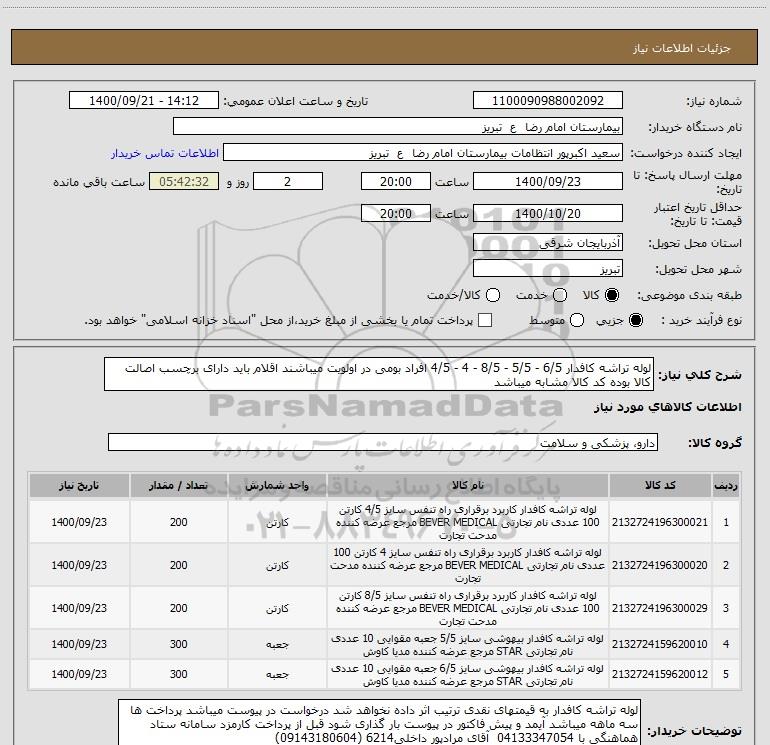
Task: Click the گروه کالا field دارو، پزشکی و سلامت
Action: click(x=383, y=442)
